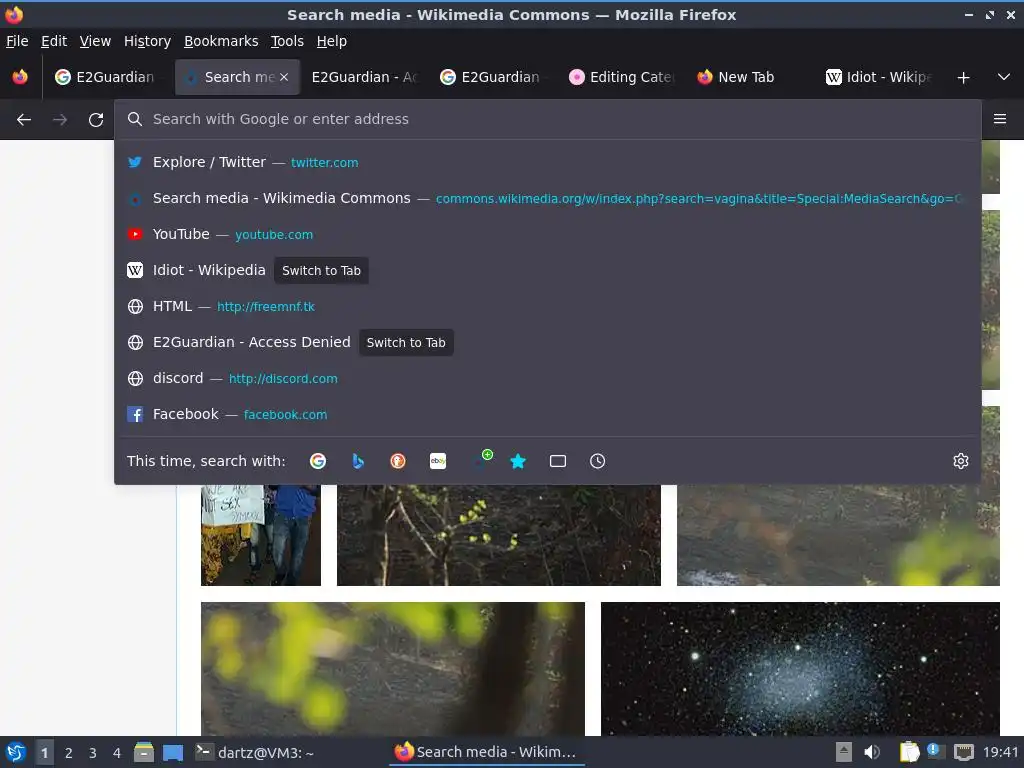Open the update notifier tray icon
The image size is (1024, 768).
tap(935, 750)
